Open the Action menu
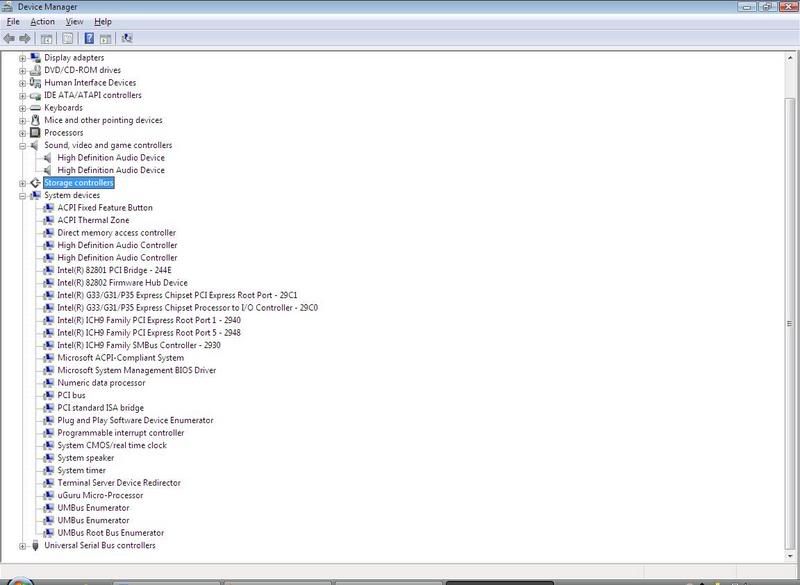800x585 pixels. click(42, 21)
